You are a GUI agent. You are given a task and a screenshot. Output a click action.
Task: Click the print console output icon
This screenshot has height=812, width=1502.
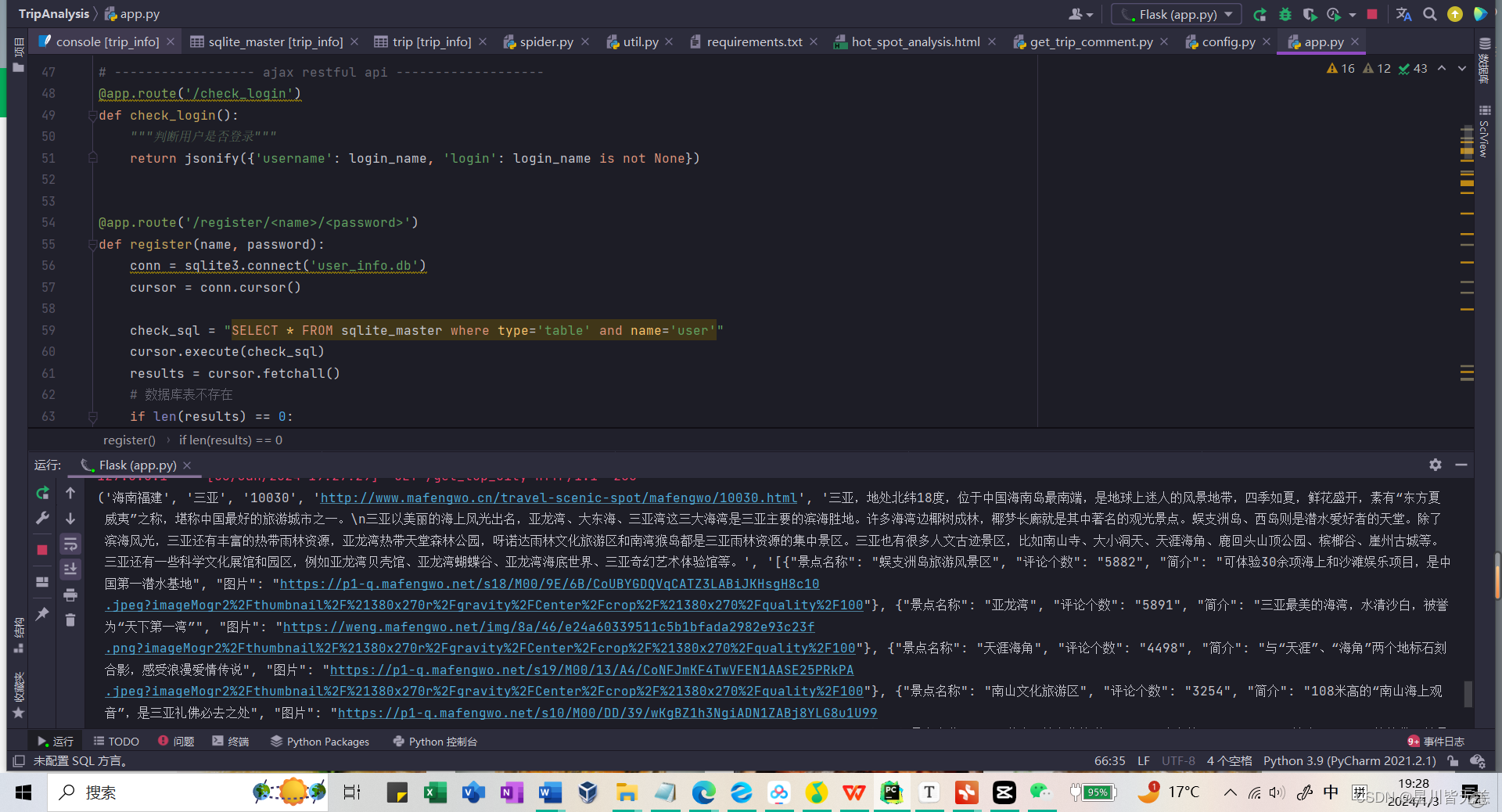pos(70,595)
